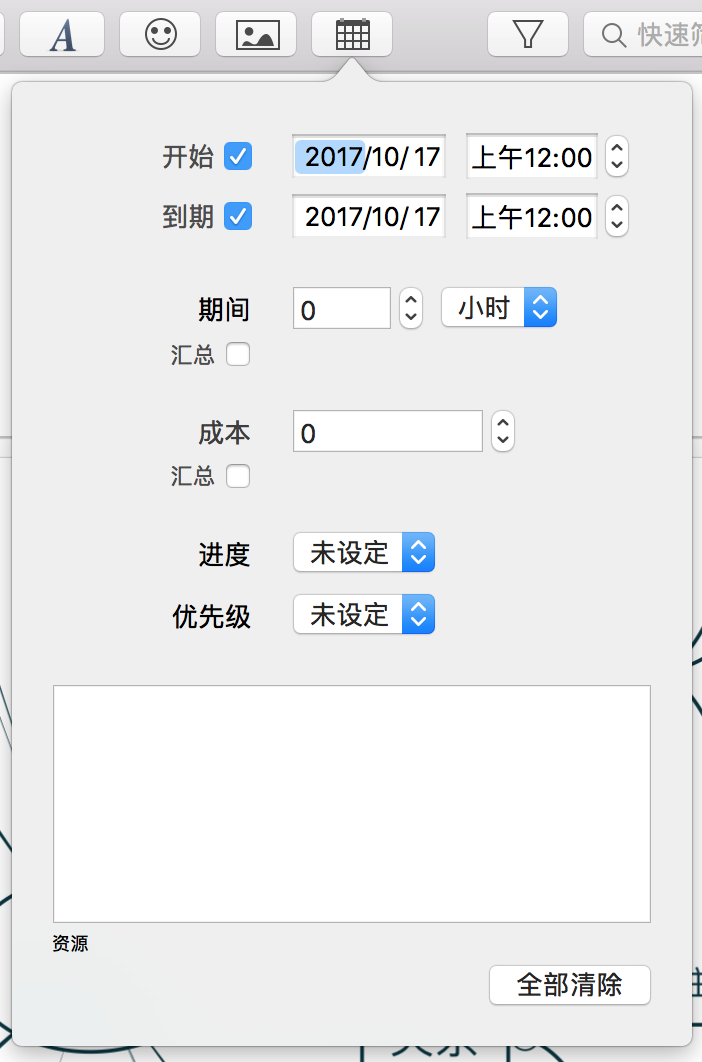Open the 进度 dropdown showing 未设定
Viewport: 702px width, 1062px height.
coord(364,552)
